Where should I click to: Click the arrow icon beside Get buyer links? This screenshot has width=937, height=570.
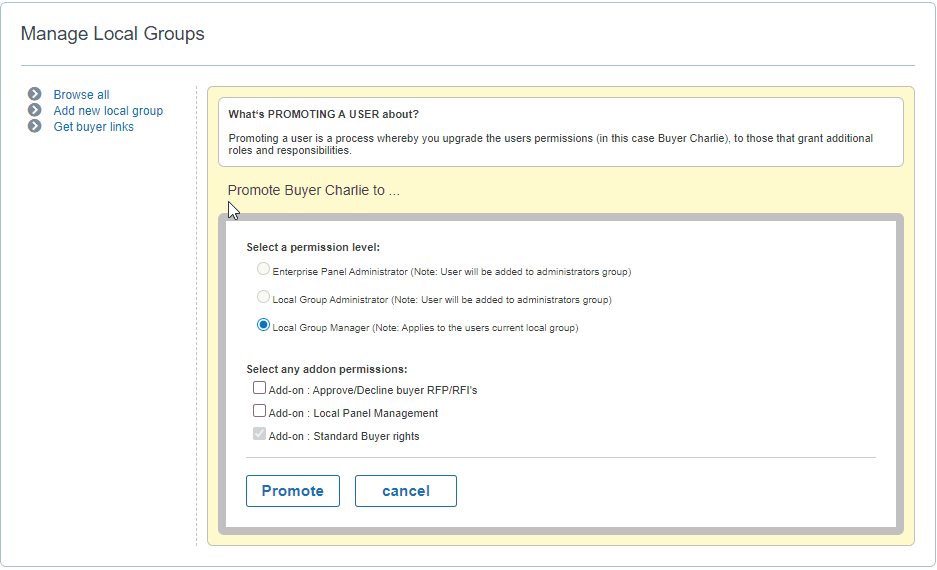(35, 126)
